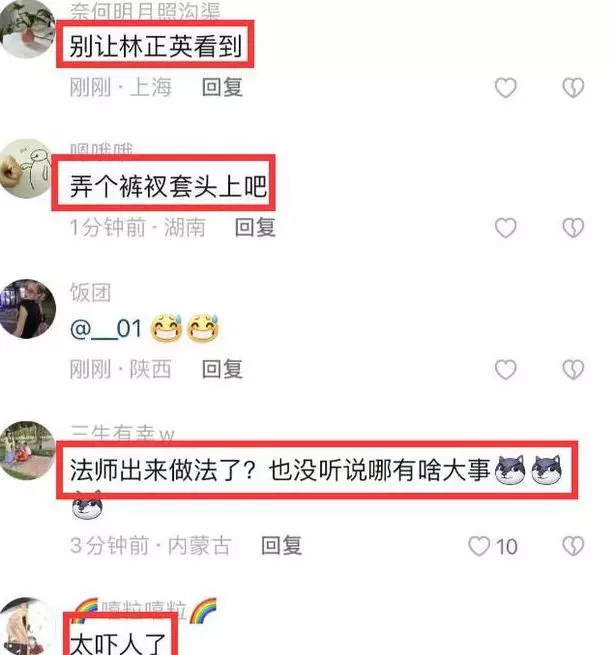The height and width of the screenshot is (655, 612).
Task: Like 饭团's comment from 陕西
Action: click(505, 370)
